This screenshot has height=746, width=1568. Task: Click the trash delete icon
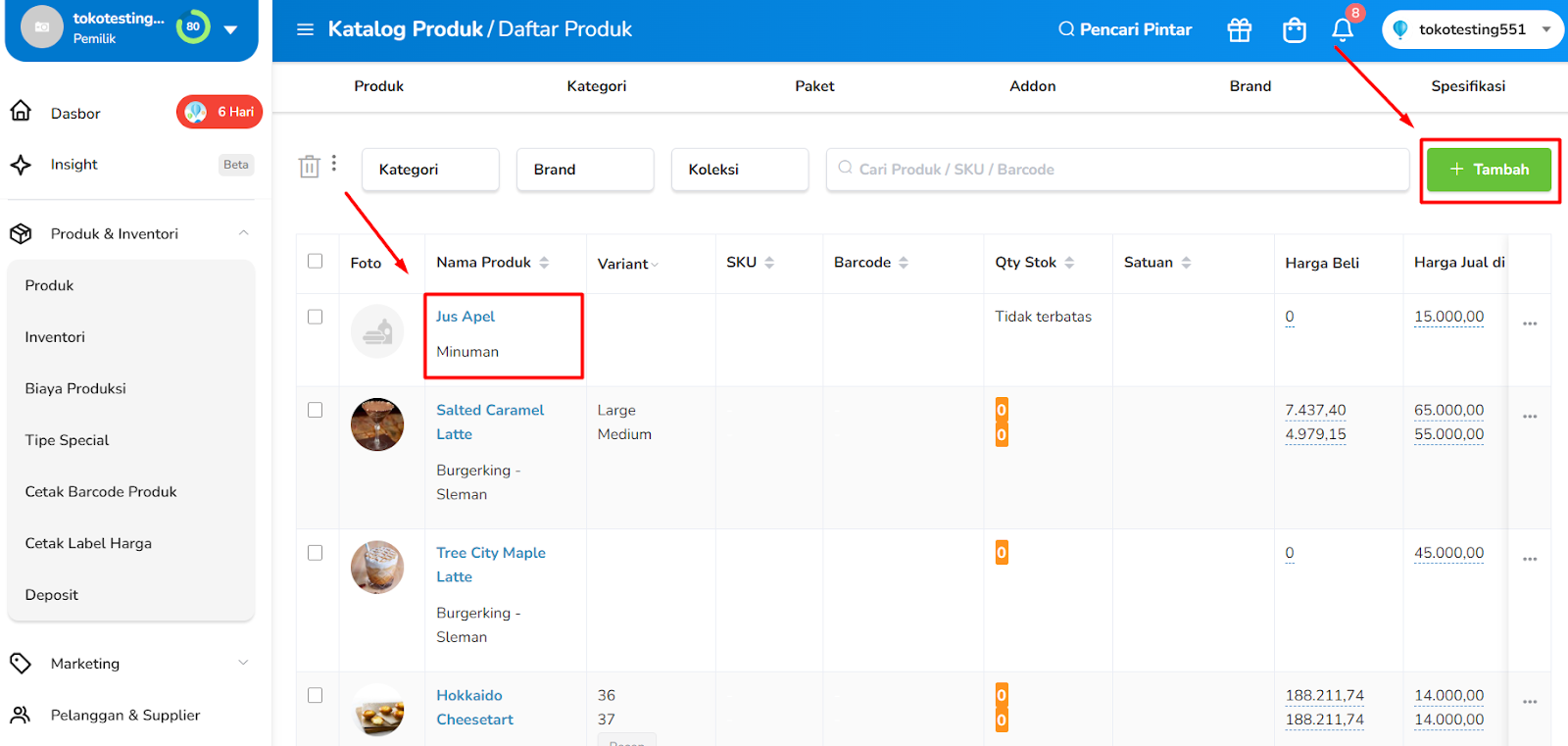tap(310, 167)
